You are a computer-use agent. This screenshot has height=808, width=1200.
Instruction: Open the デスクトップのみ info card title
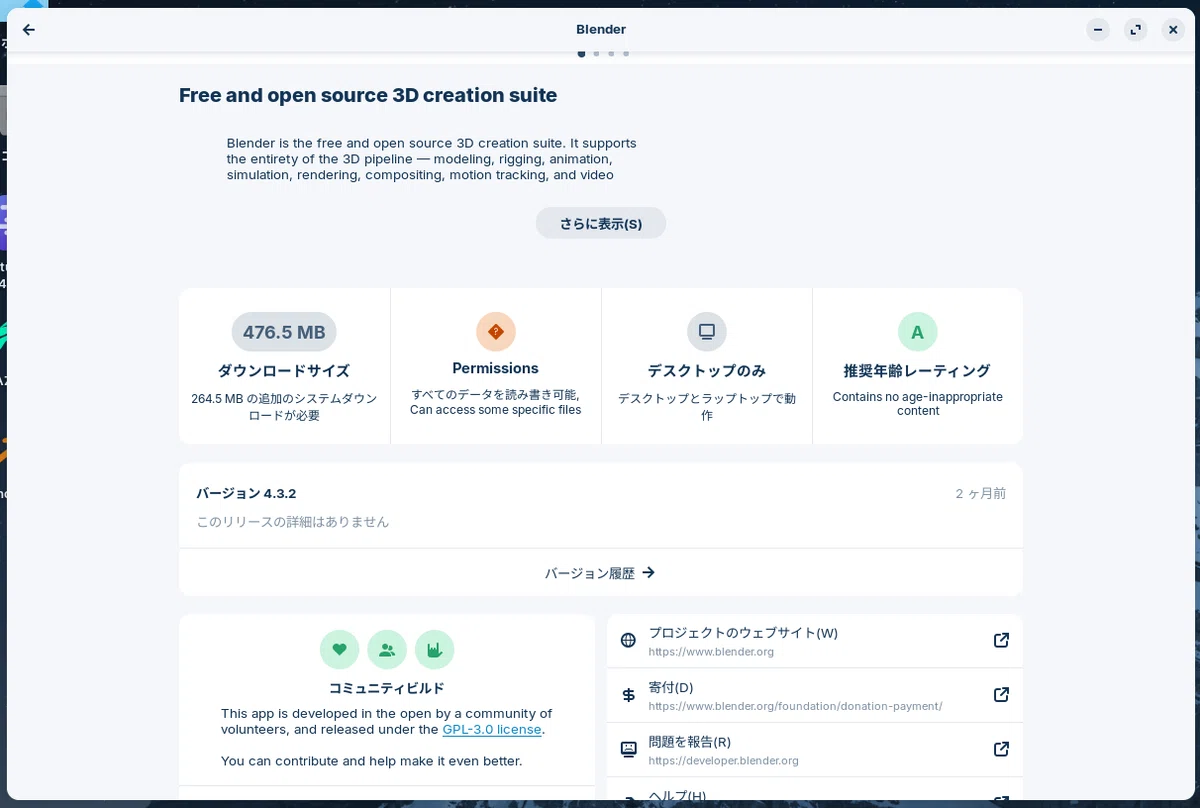[707, 371]
